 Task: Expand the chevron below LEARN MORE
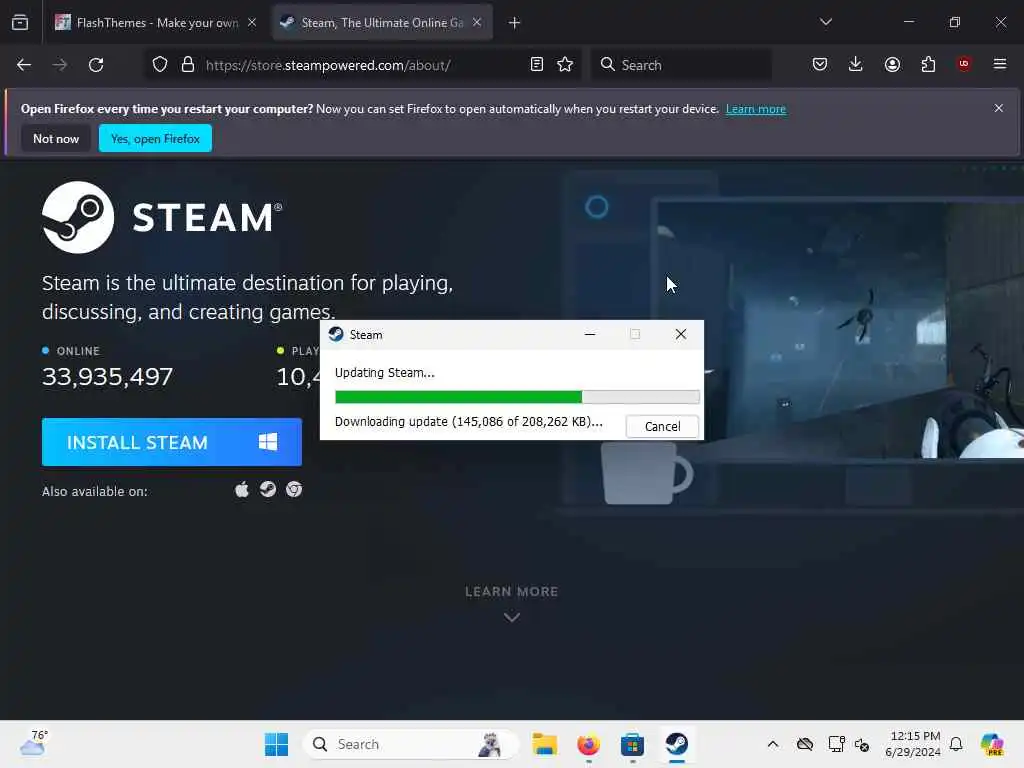click(x=512, y=617)
